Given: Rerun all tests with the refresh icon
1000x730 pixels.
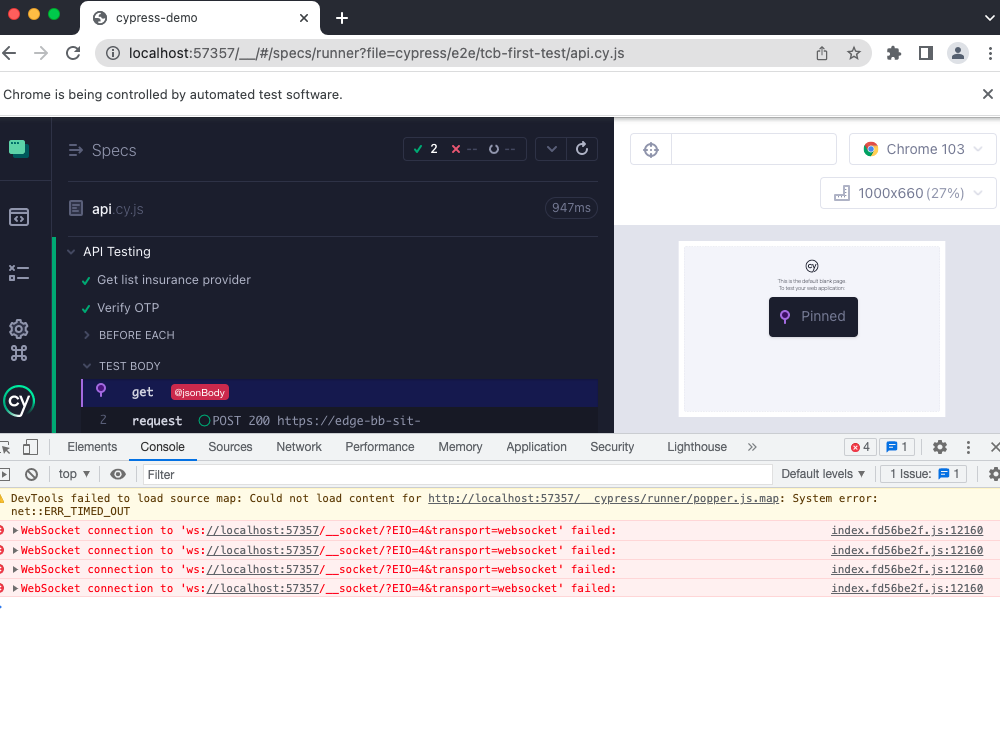Looking at the screenshot, I should coord(582,149).
